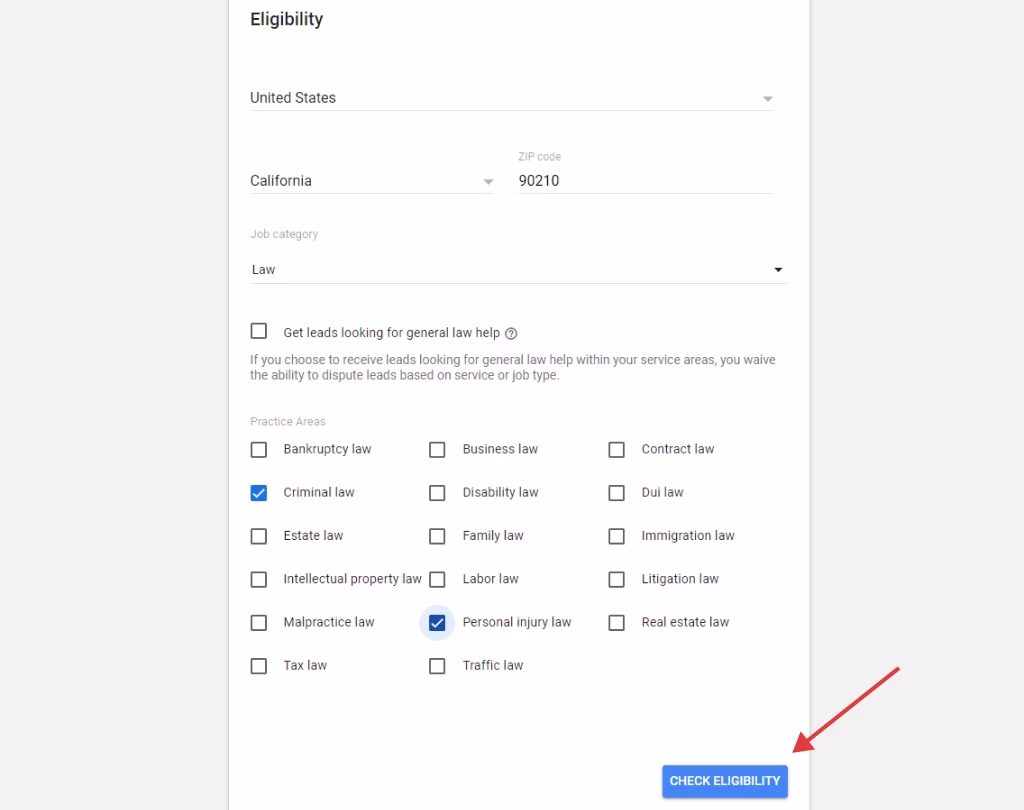
Task: Check the Real estate law checkbox
Action: pos(616,623)
